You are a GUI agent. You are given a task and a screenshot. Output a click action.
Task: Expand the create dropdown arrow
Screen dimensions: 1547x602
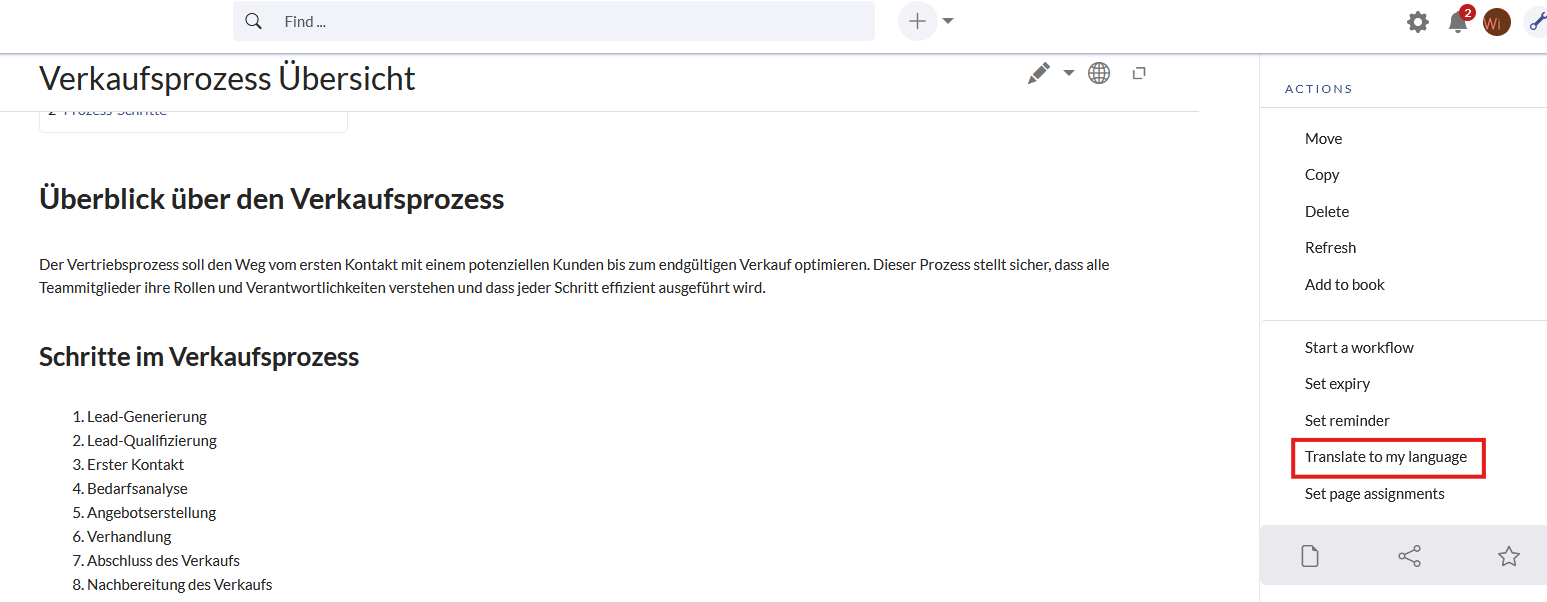[948, 21]
